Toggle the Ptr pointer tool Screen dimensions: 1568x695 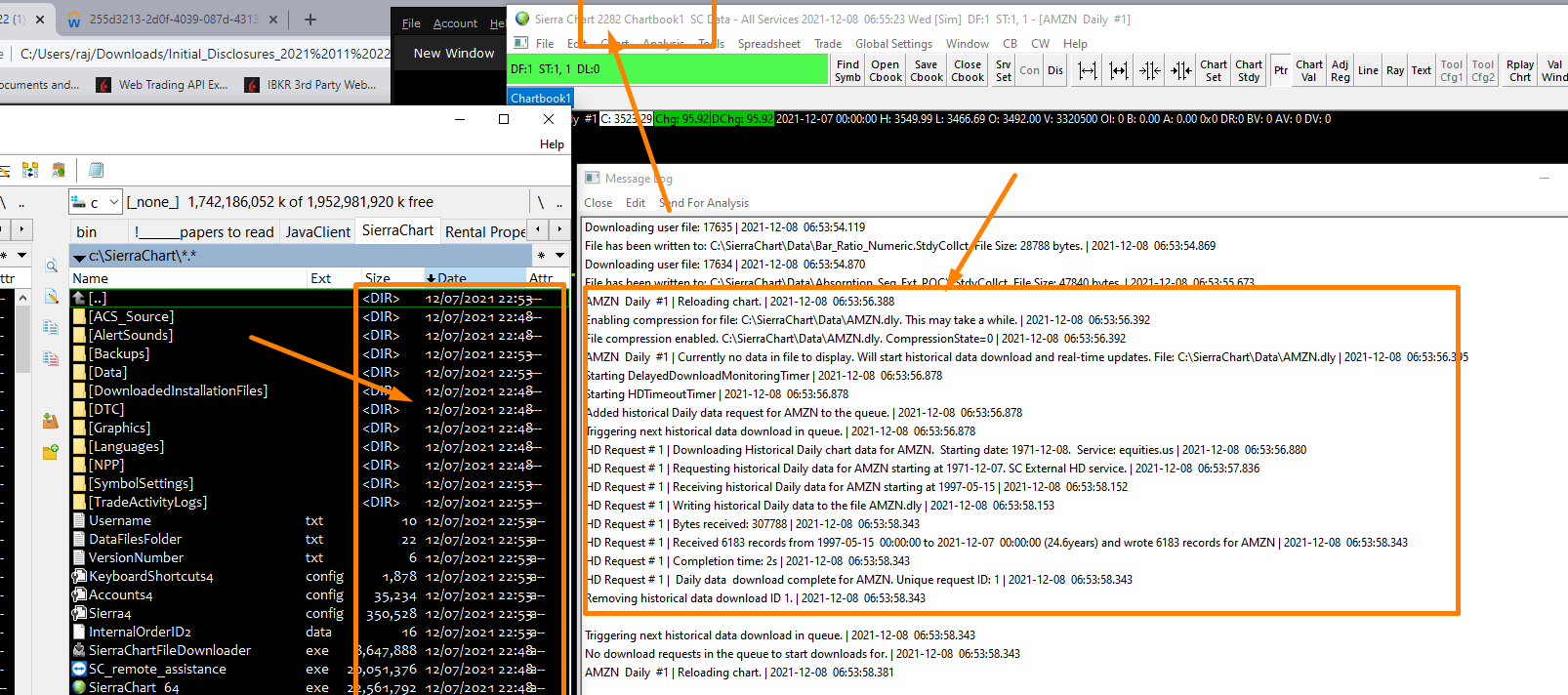(x=1281, y=70)
